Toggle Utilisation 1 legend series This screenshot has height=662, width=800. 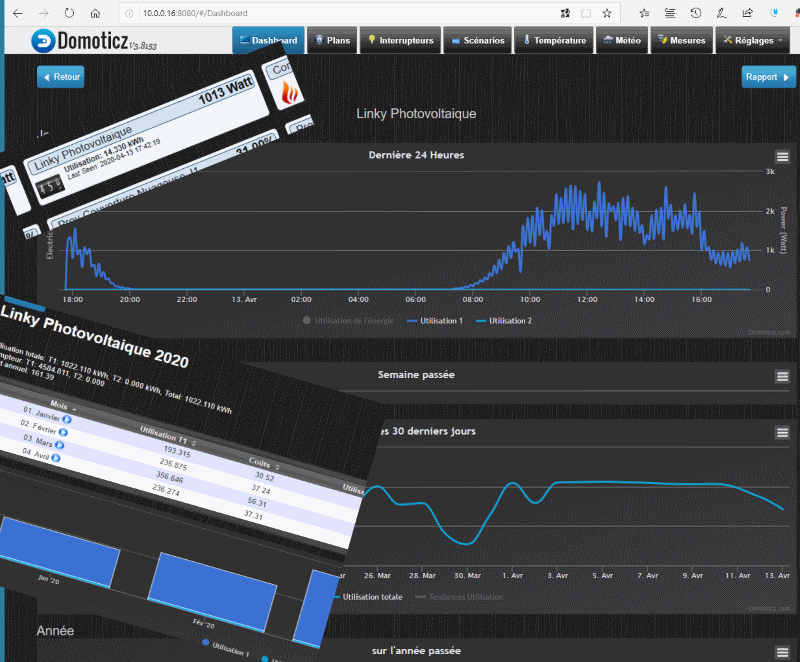[435, 321]
